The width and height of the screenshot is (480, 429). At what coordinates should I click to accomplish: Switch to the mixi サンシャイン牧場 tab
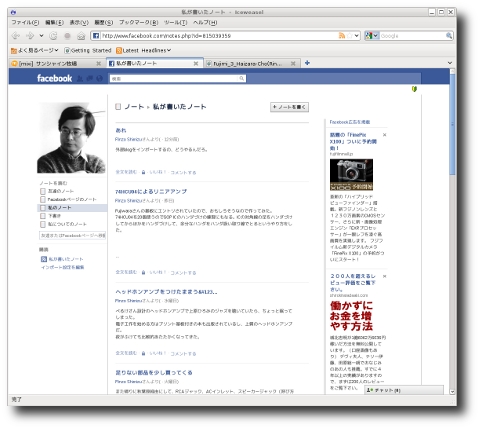click(53, 63)
